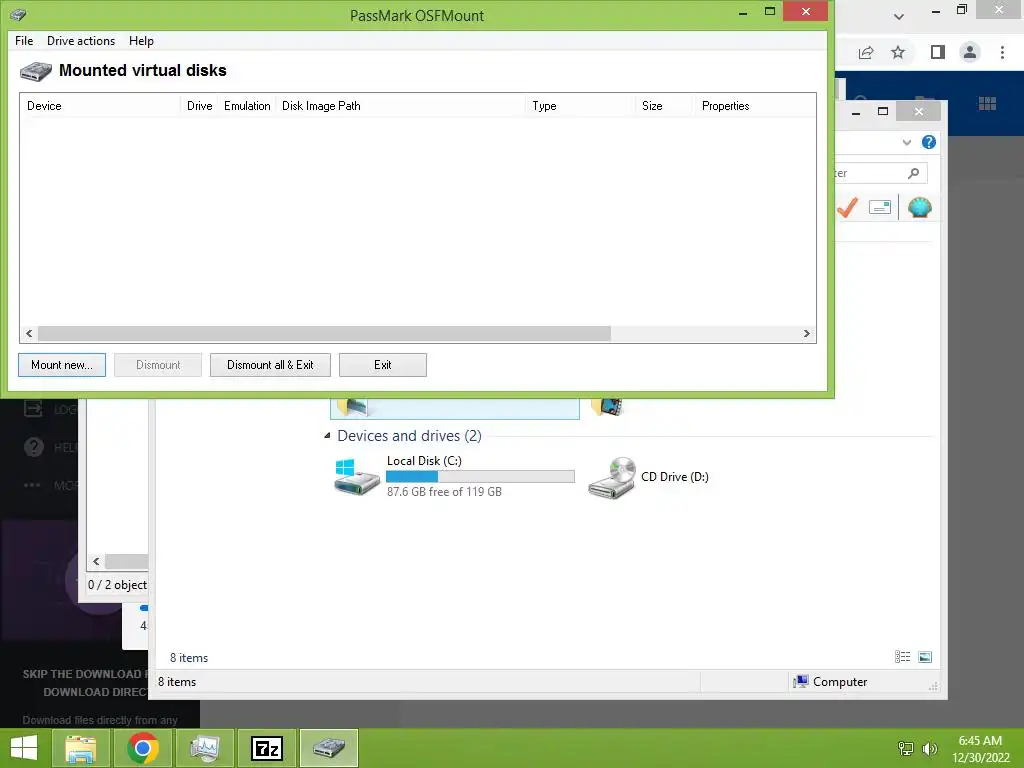1024x768 pixels.
Task: Click the three-dot more icon in web sidebar
Action: [32, 485]
